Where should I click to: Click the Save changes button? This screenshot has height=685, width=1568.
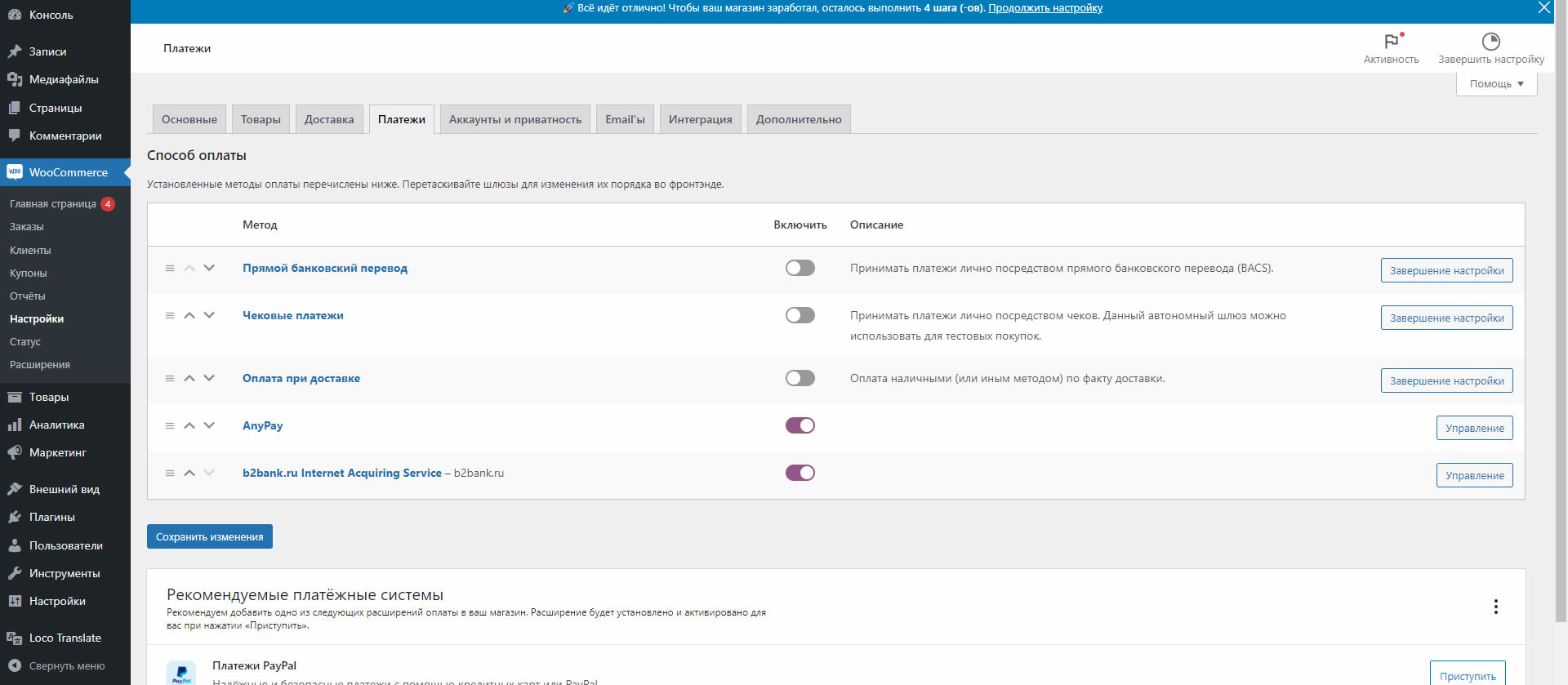click(210, 536)
